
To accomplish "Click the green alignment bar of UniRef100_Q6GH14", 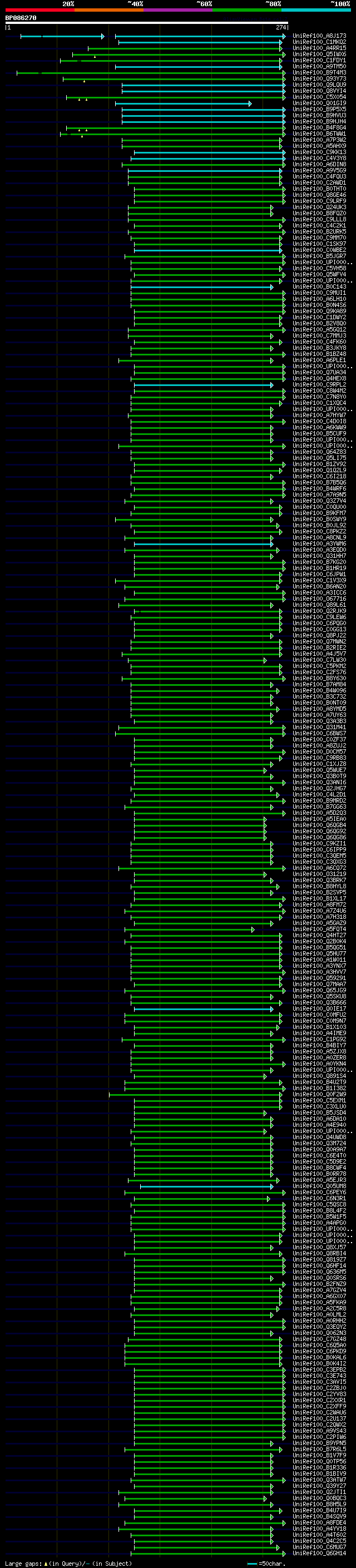I will pyautogui.click(x=207, y=1554).
